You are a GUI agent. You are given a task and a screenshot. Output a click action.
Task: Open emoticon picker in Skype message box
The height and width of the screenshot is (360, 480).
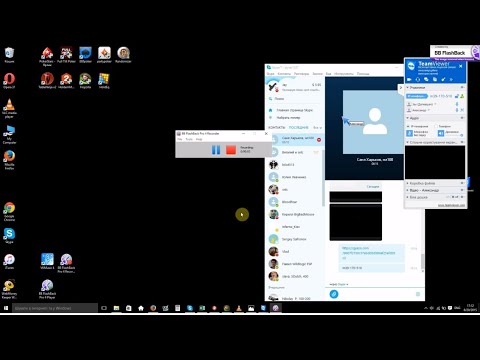[x=418, y=294]
